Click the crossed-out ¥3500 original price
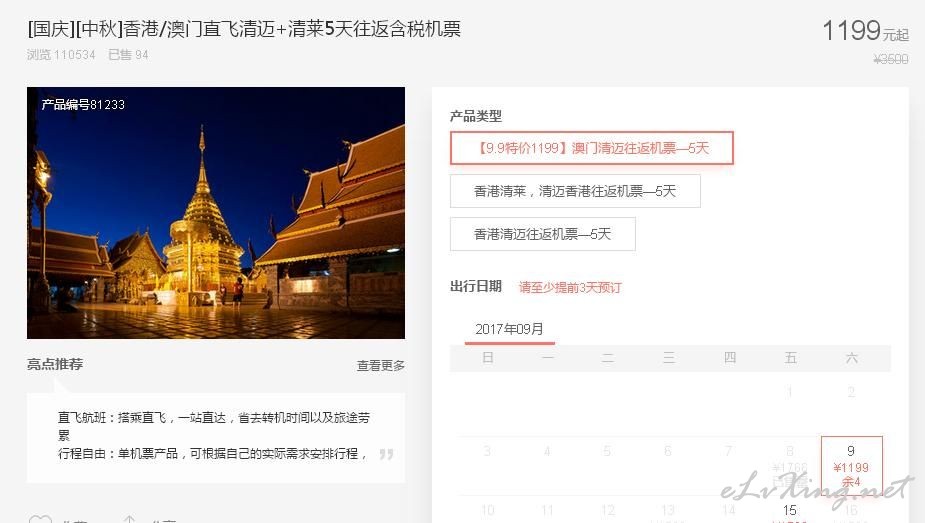The height and width of the screenshot is (523, 925). [x=891, y=59]
